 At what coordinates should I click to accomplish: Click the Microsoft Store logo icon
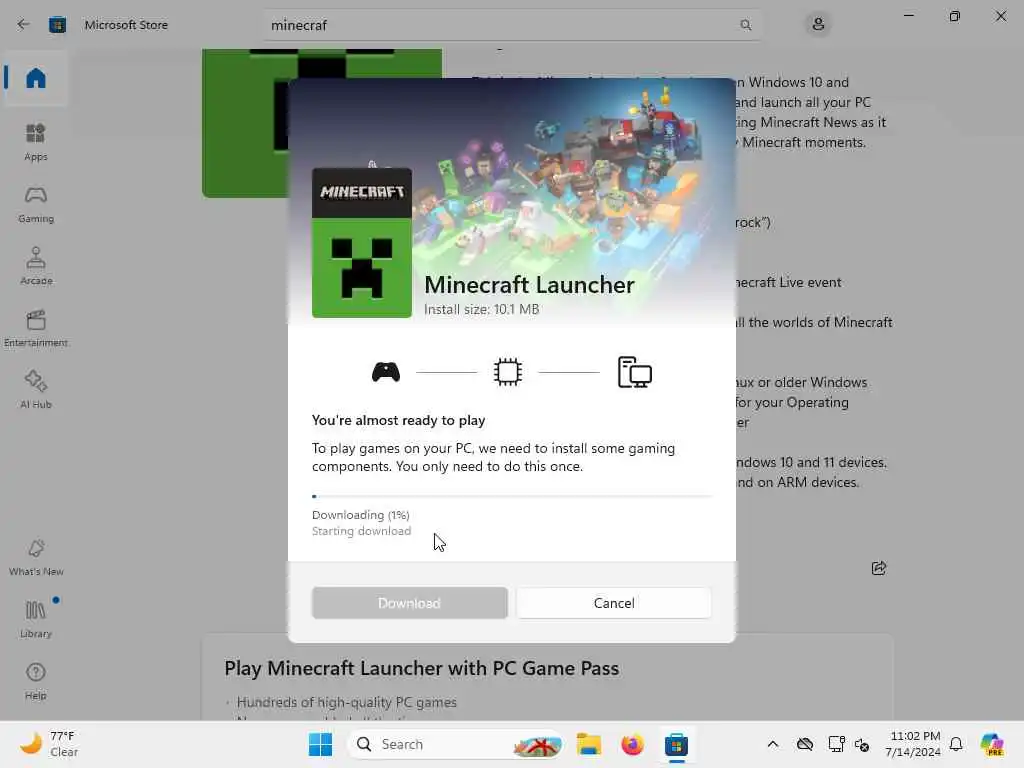(x=57, y=25)
